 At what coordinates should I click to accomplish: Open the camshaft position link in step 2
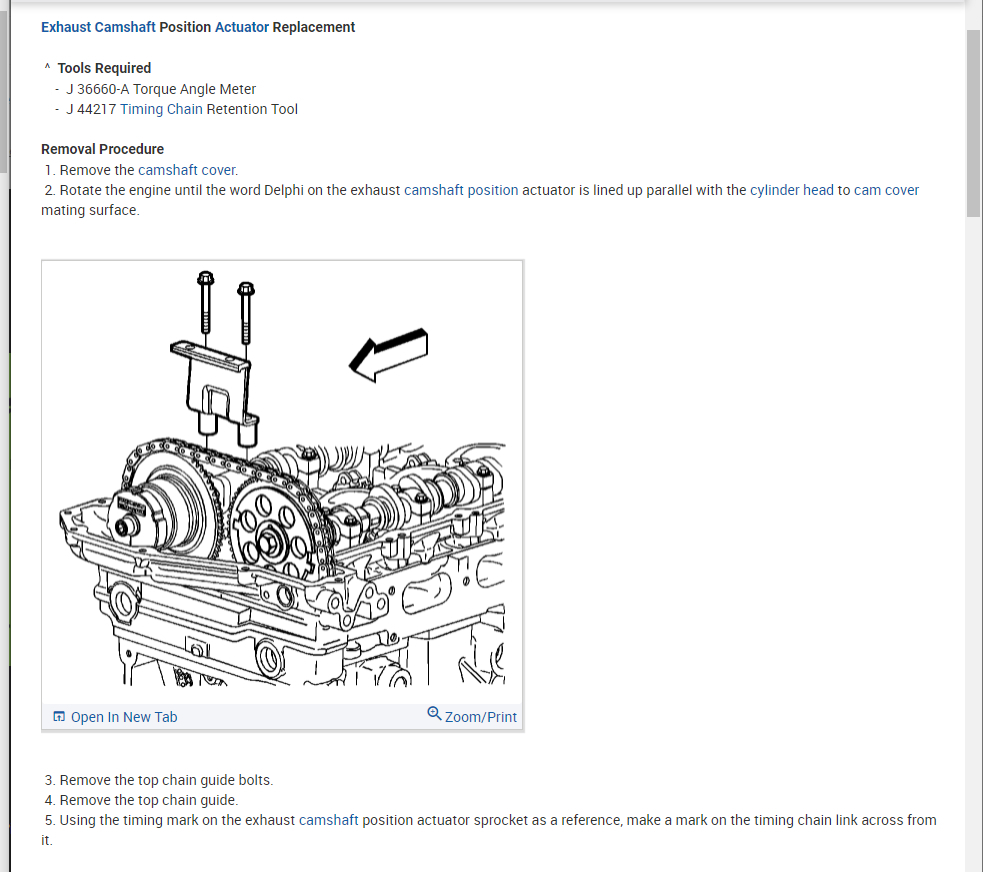(x=461, y=190)
